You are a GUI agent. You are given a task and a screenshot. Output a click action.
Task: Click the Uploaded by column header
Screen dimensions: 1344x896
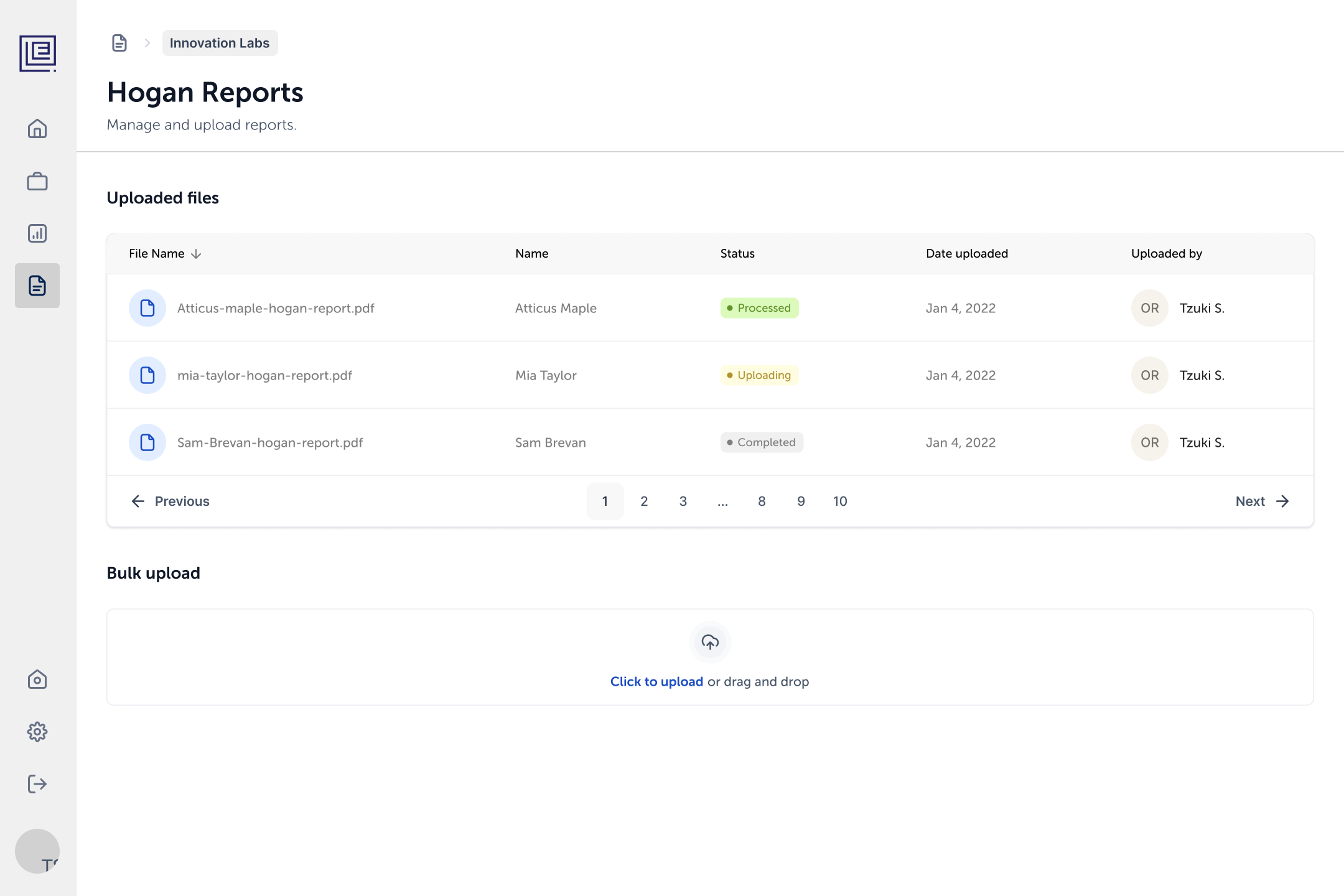click(1167, 254)
